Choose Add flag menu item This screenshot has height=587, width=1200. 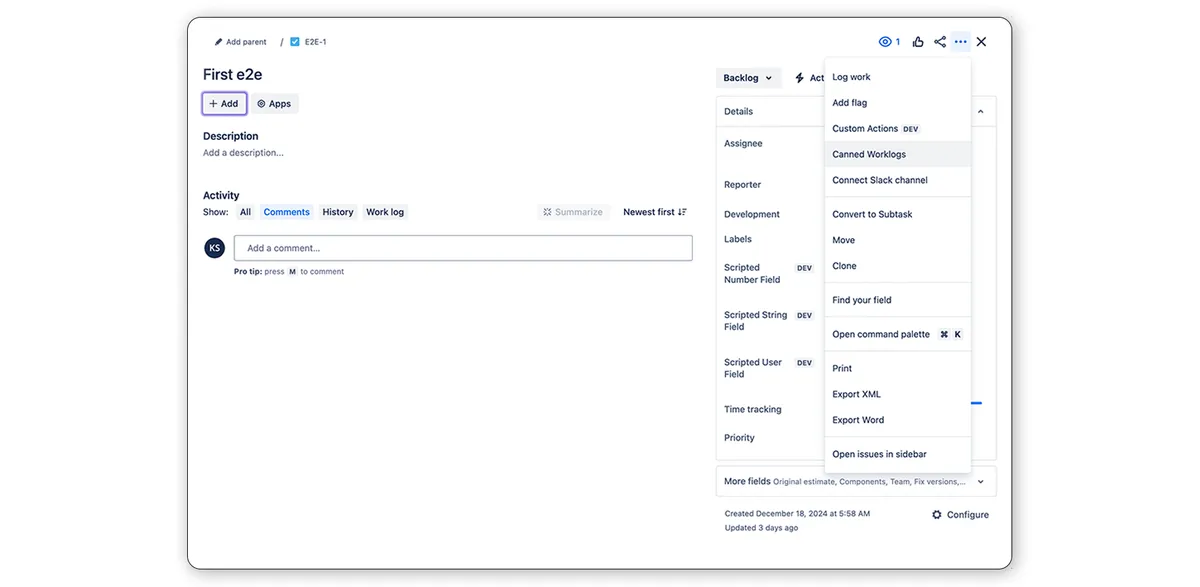click(898, 103)
